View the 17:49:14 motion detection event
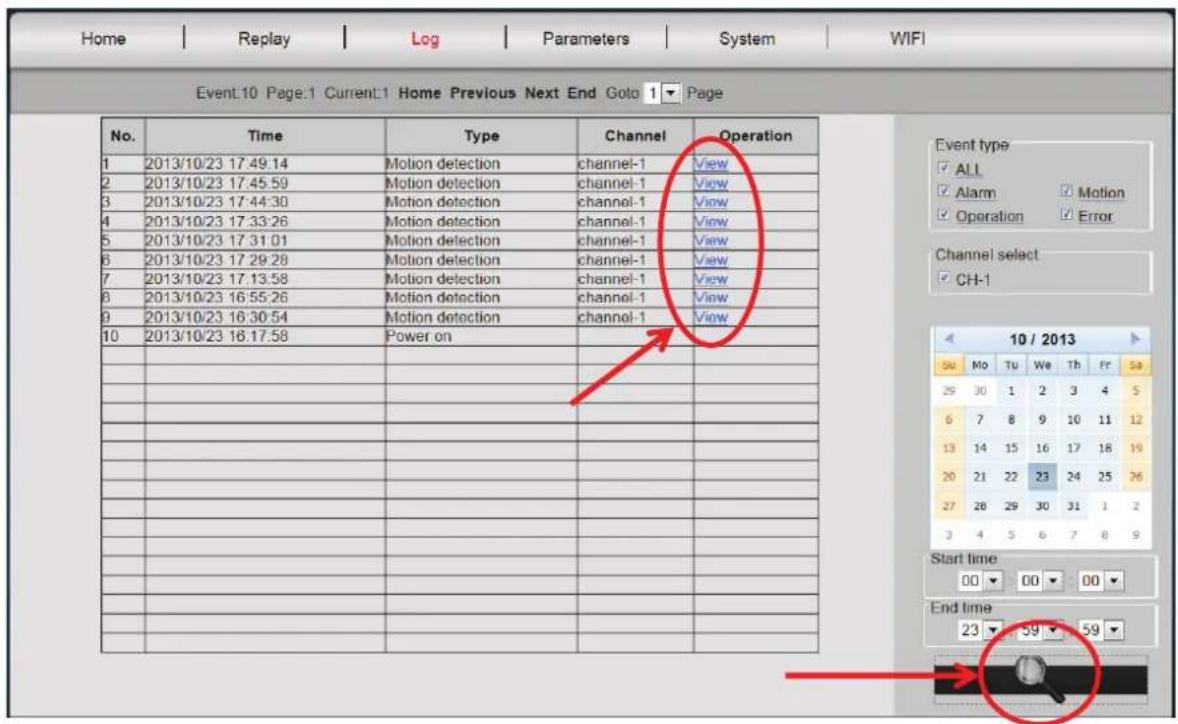 point(710,166)
